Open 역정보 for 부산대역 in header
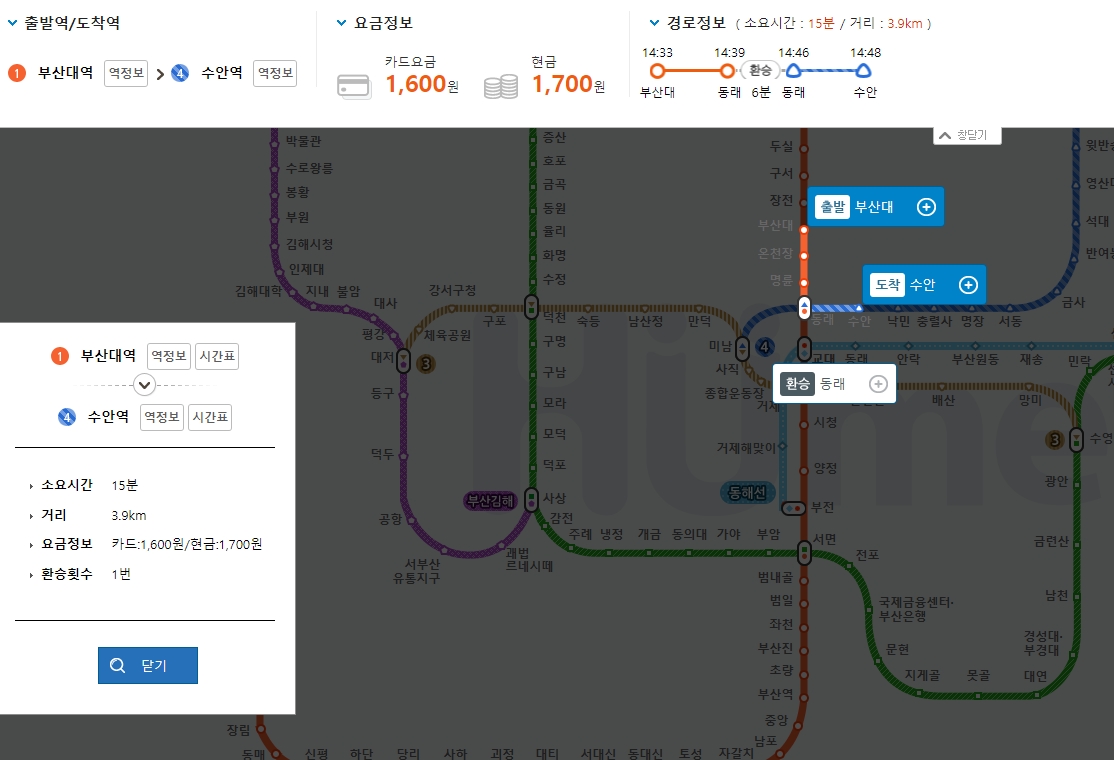This screenshot has width=1114, height=760. pos(126,73)
